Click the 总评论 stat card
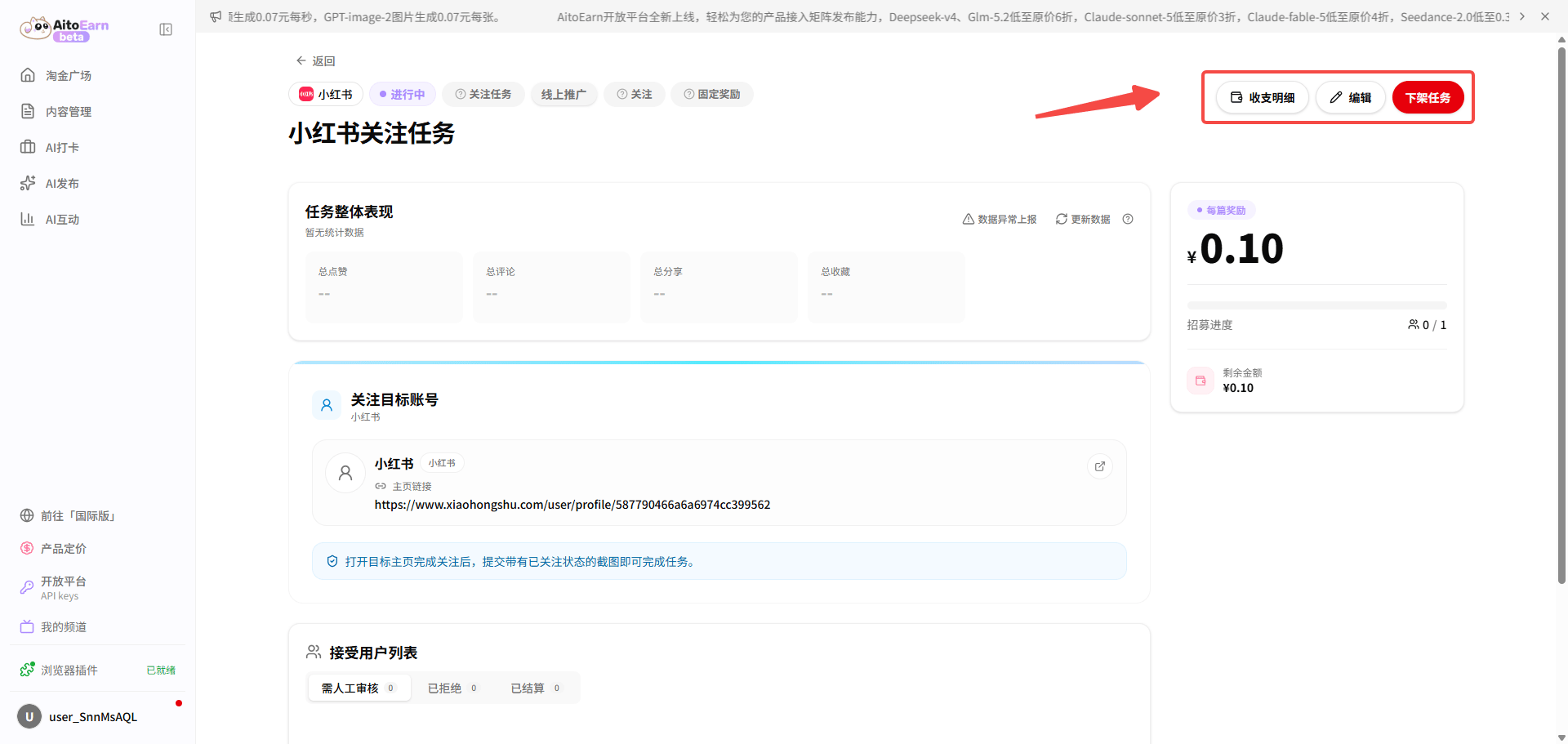The width and height of the screenshot is (1568, 744). (551, 287)
